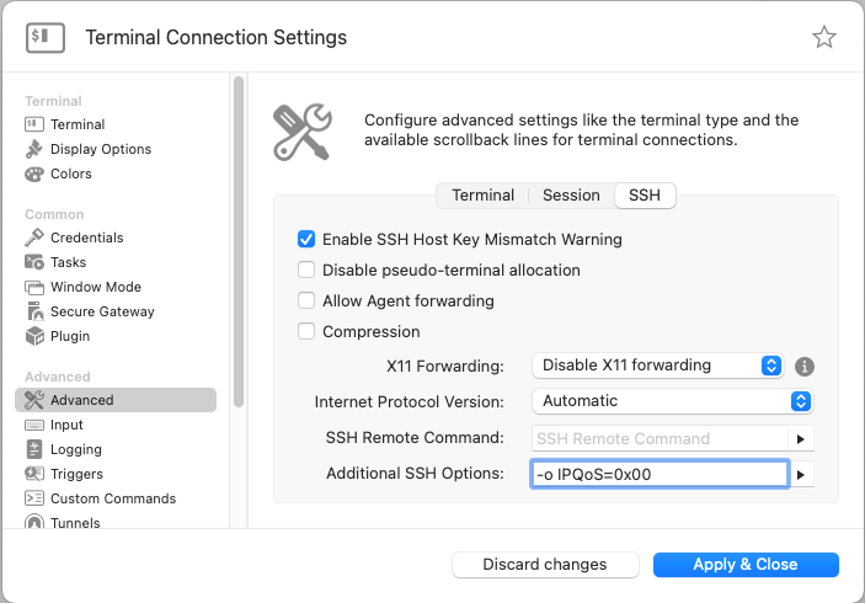The height and width of the screenshot is (604, 866).
Task: Open the Plugin cube item
Action: pos(57,336)
